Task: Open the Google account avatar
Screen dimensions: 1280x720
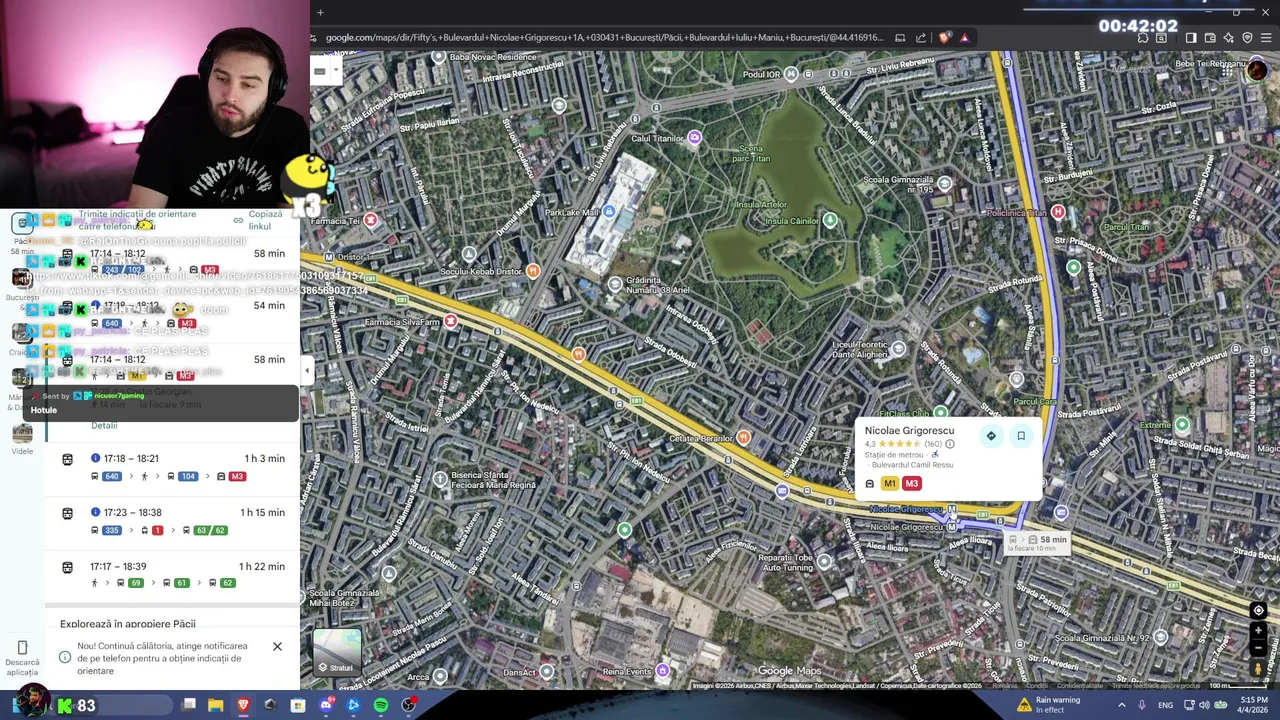Action: coord(1257,70)
